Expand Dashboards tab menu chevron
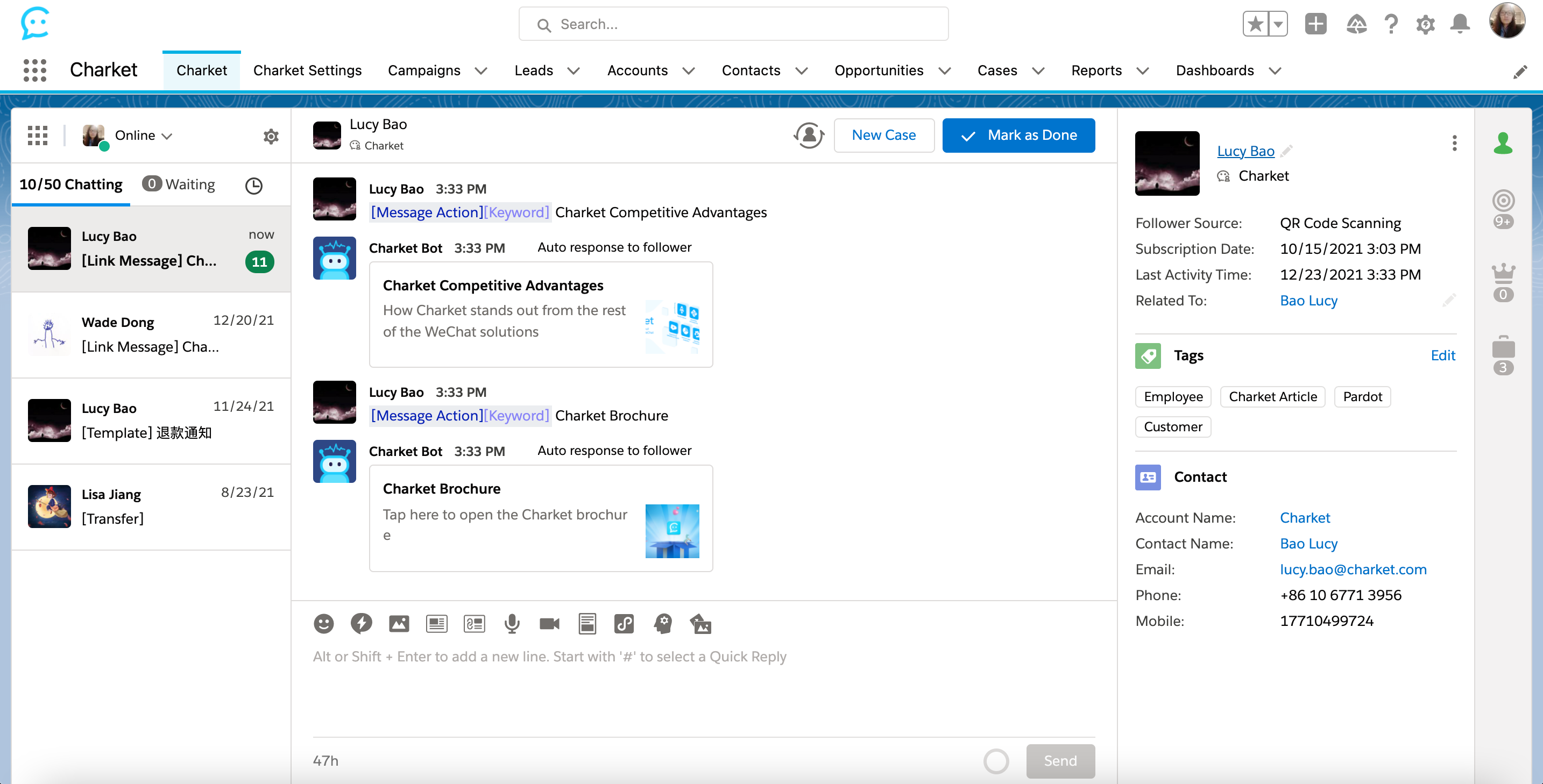 pos(1275,71)
